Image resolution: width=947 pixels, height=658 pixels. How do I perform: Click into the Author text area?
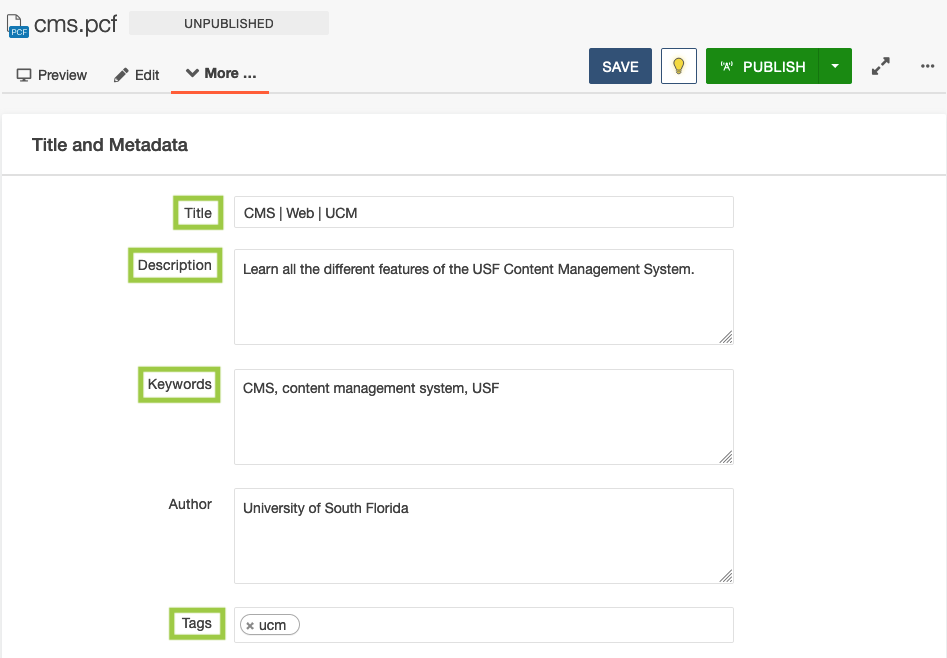point(484,536)
